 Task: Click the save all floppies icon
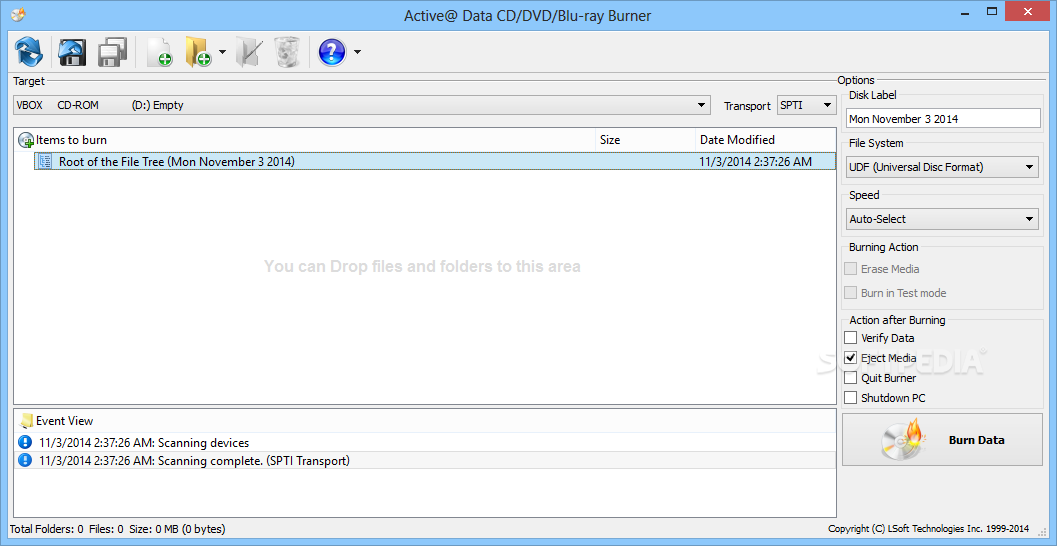click(113, 52)
